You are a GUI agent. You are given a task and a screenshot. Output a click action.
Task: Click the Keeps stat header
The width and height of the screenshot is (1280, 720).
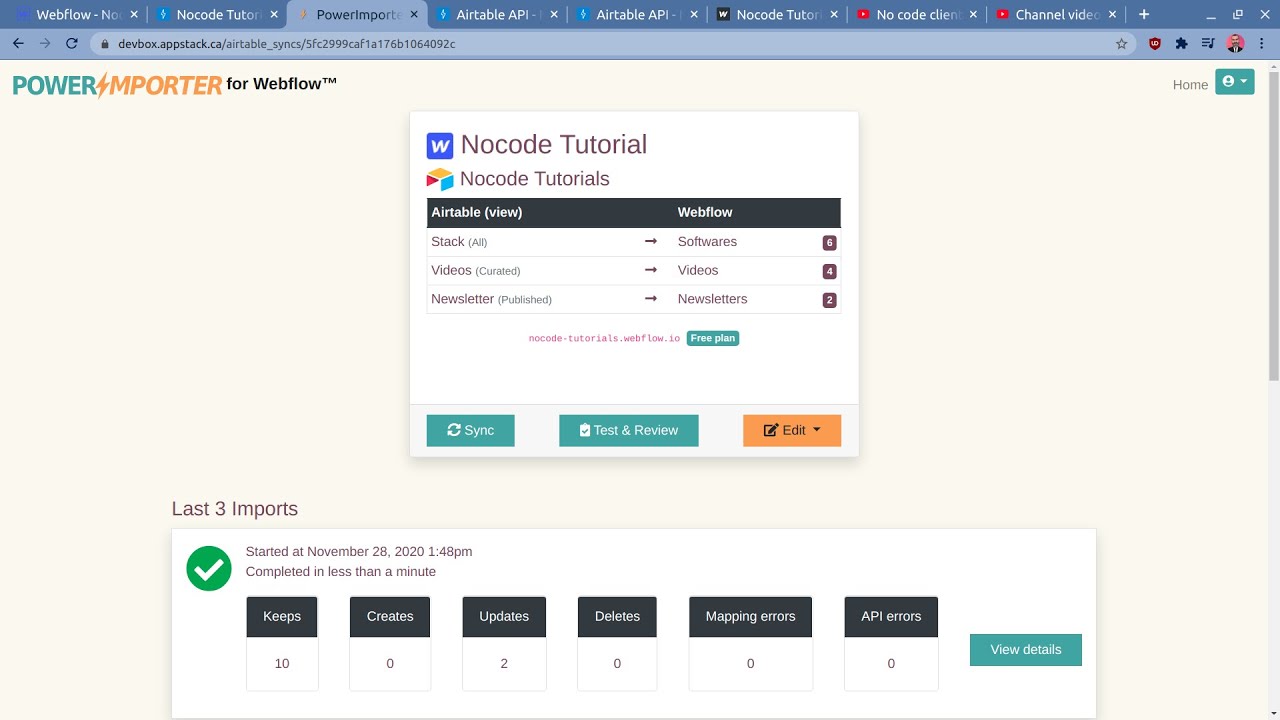point(282,617)
